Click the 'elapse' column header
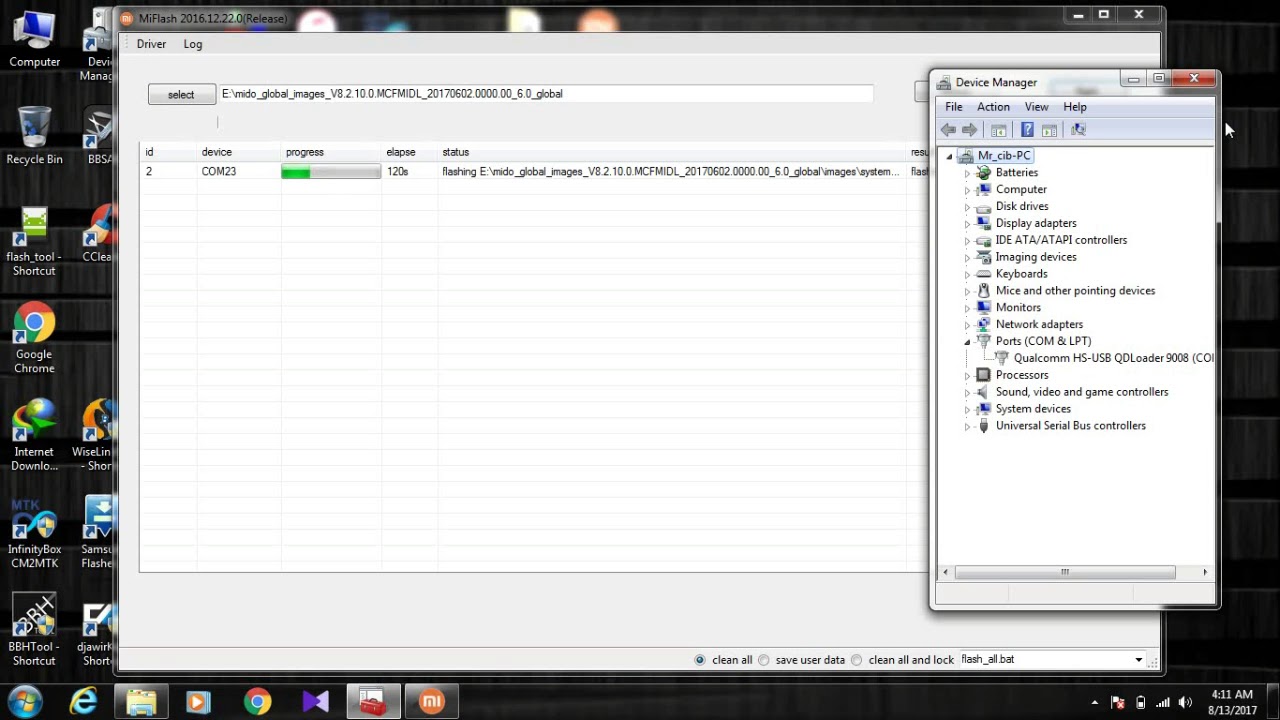 pyautogui.click(x=401, y=152)
